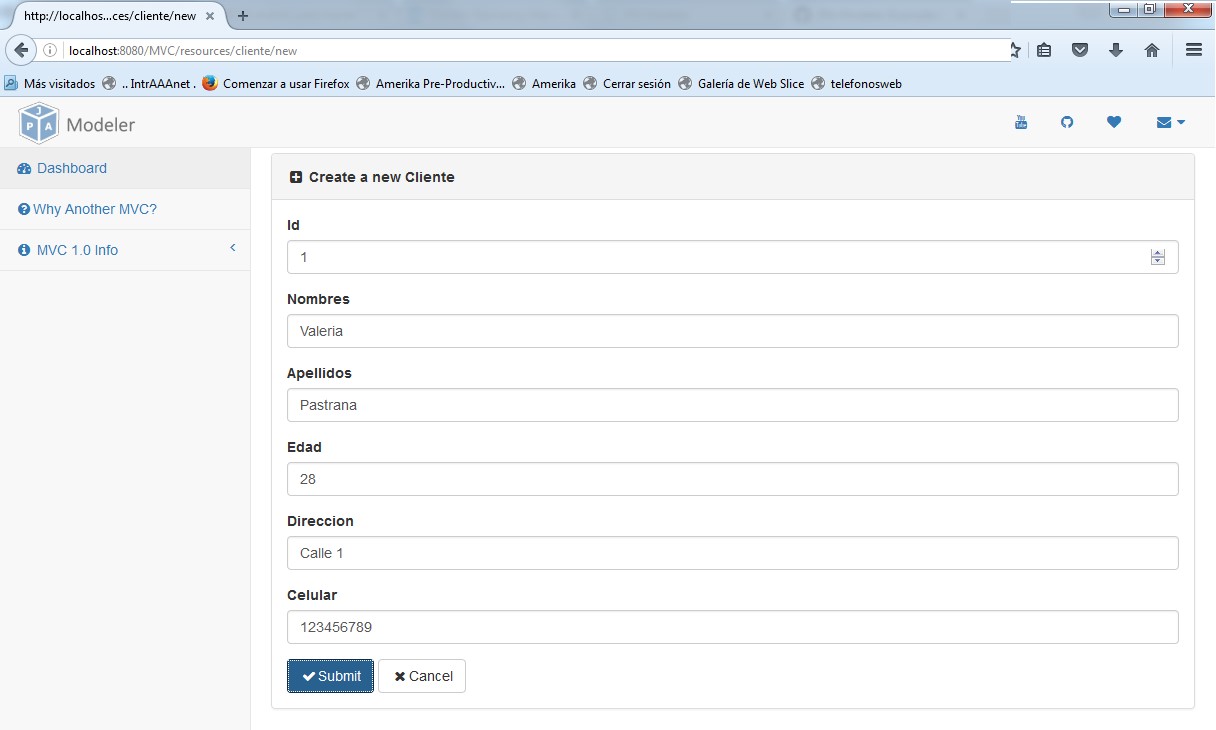Select the cliente/new browser tab
The height and width of the screenshot is (730, 1216).
click(105, 16)
